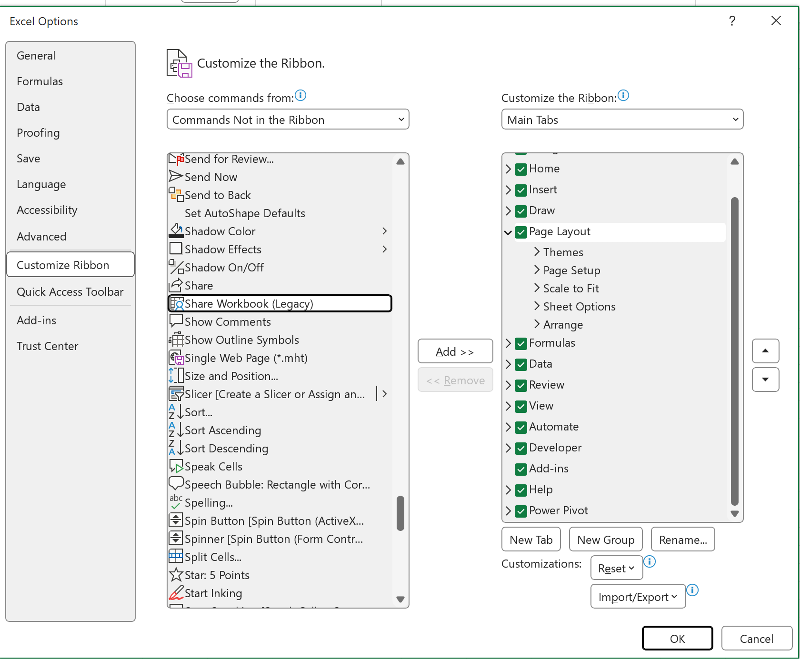Select the Sort Ascending icon
The height and width of the screenshot is (659, 800).
[176, 430]
